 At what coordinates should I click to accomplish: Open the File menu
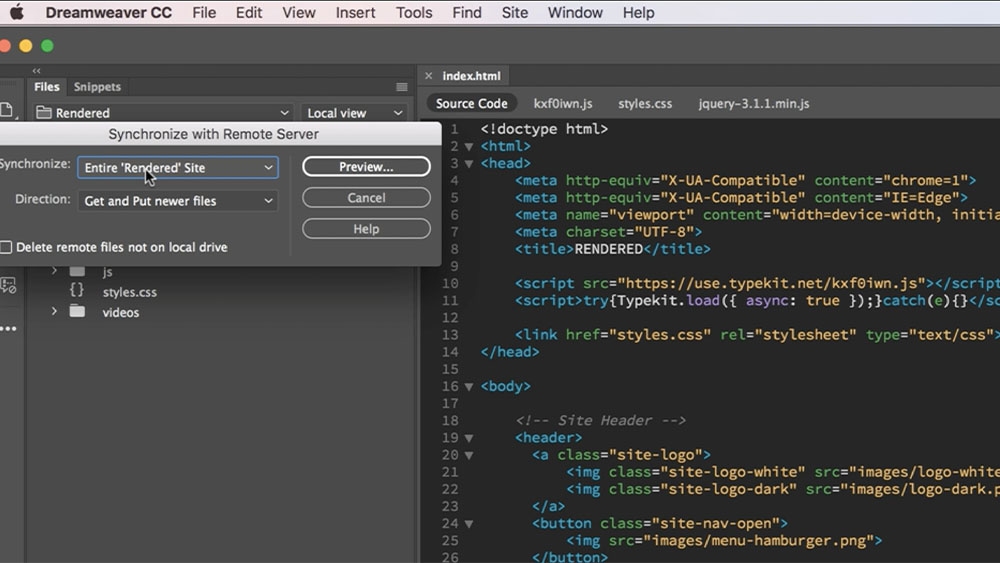(x=204, y=12)
